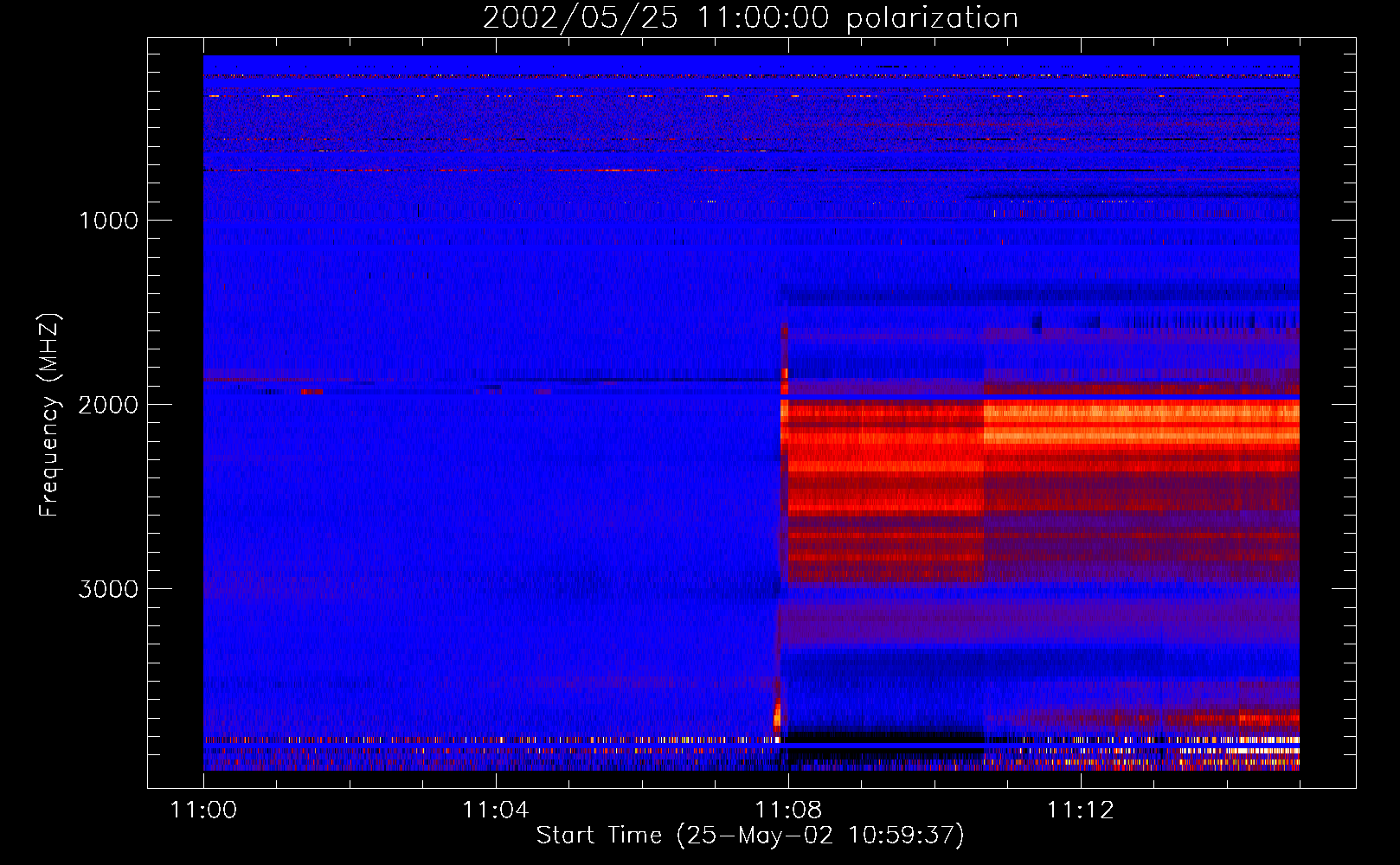Viewport: 1400px width, 865px height.
Task: Click the 3000 frequency tick label
Action: click(x=108, y=589)
